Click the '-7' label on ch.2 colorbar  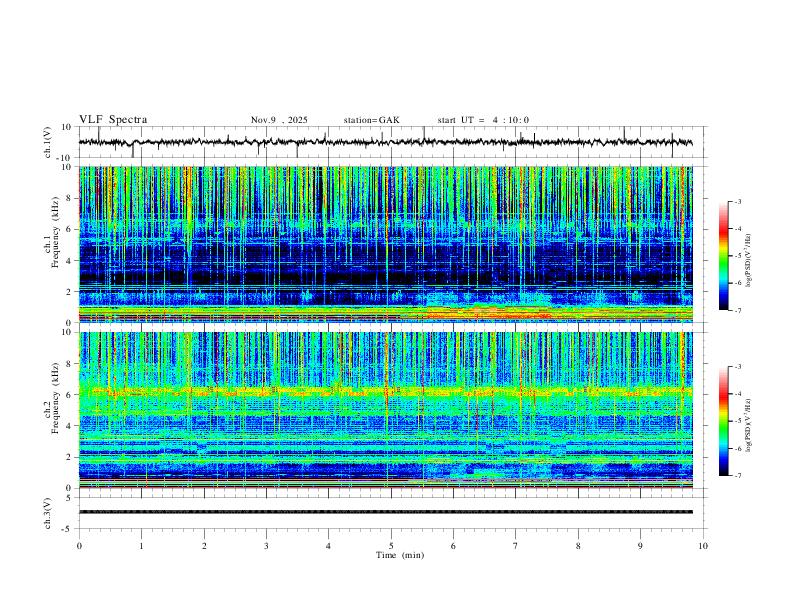(x=737, y=475)
